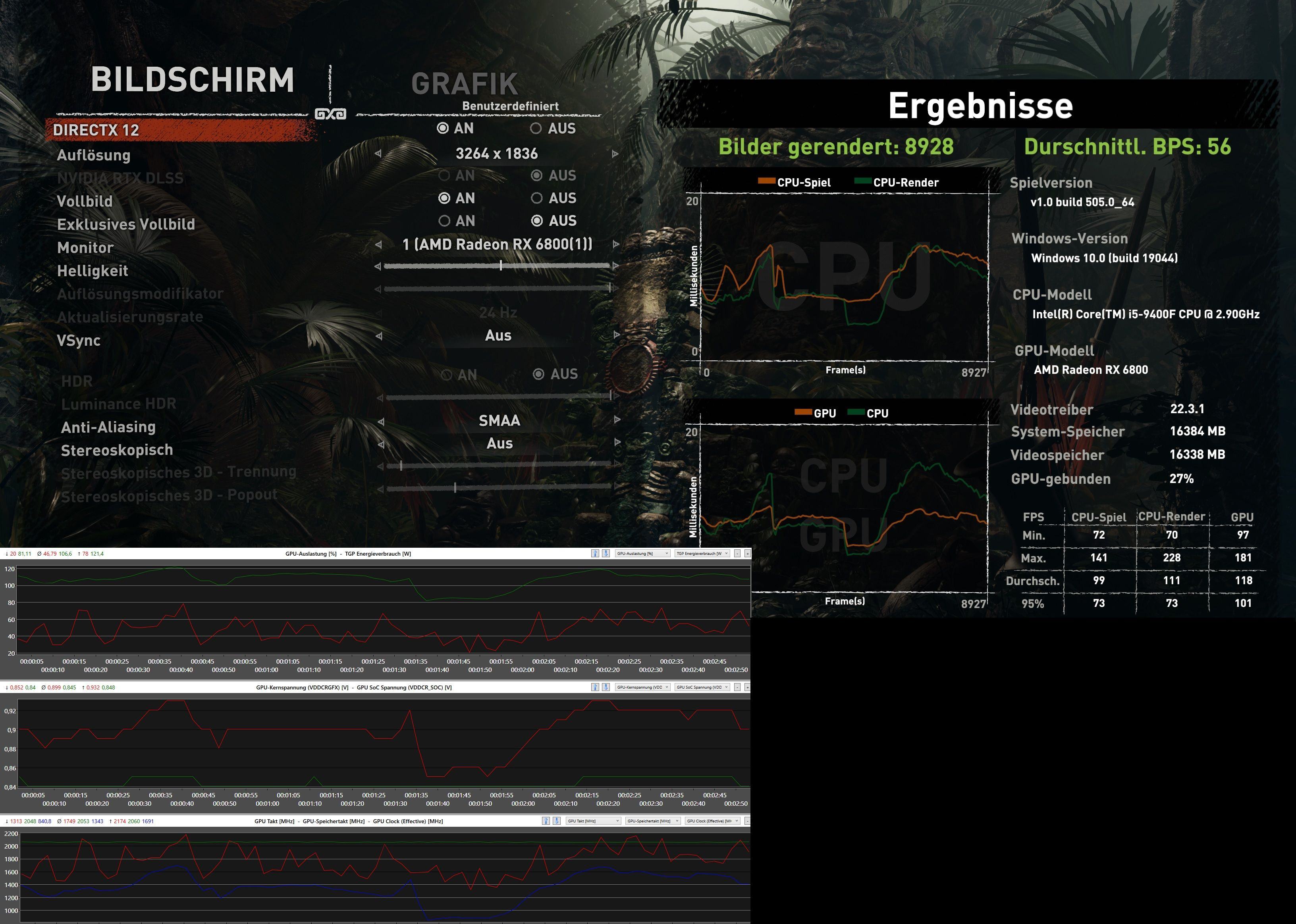
Task: Click right arrow next to Stereoskopisch Aus
Action: point(617,442)
